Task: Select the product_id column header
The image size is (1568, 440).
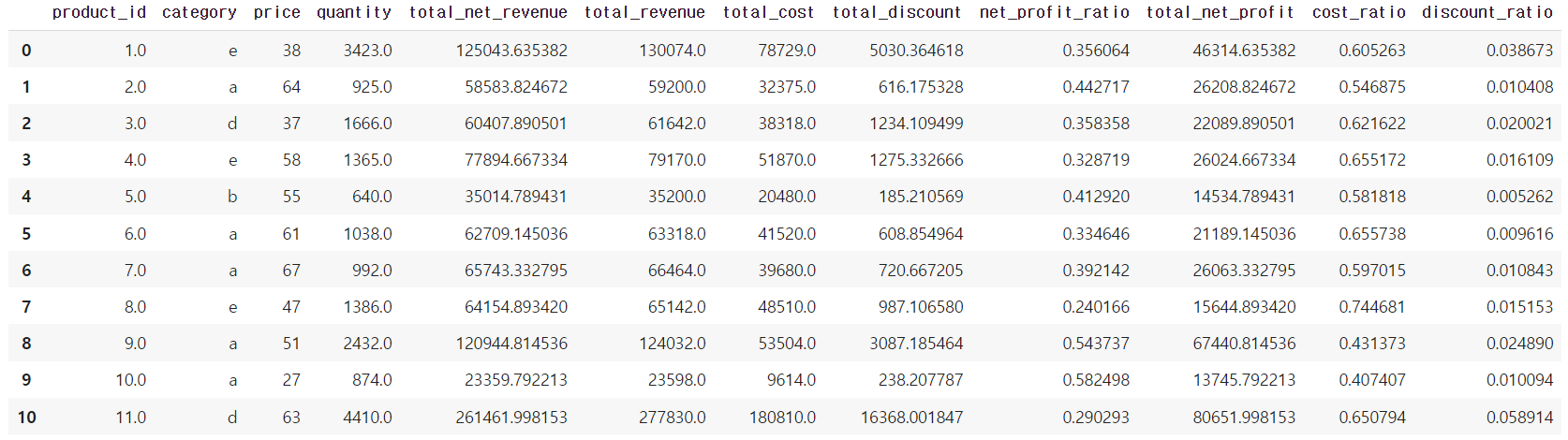Action: 99,13
